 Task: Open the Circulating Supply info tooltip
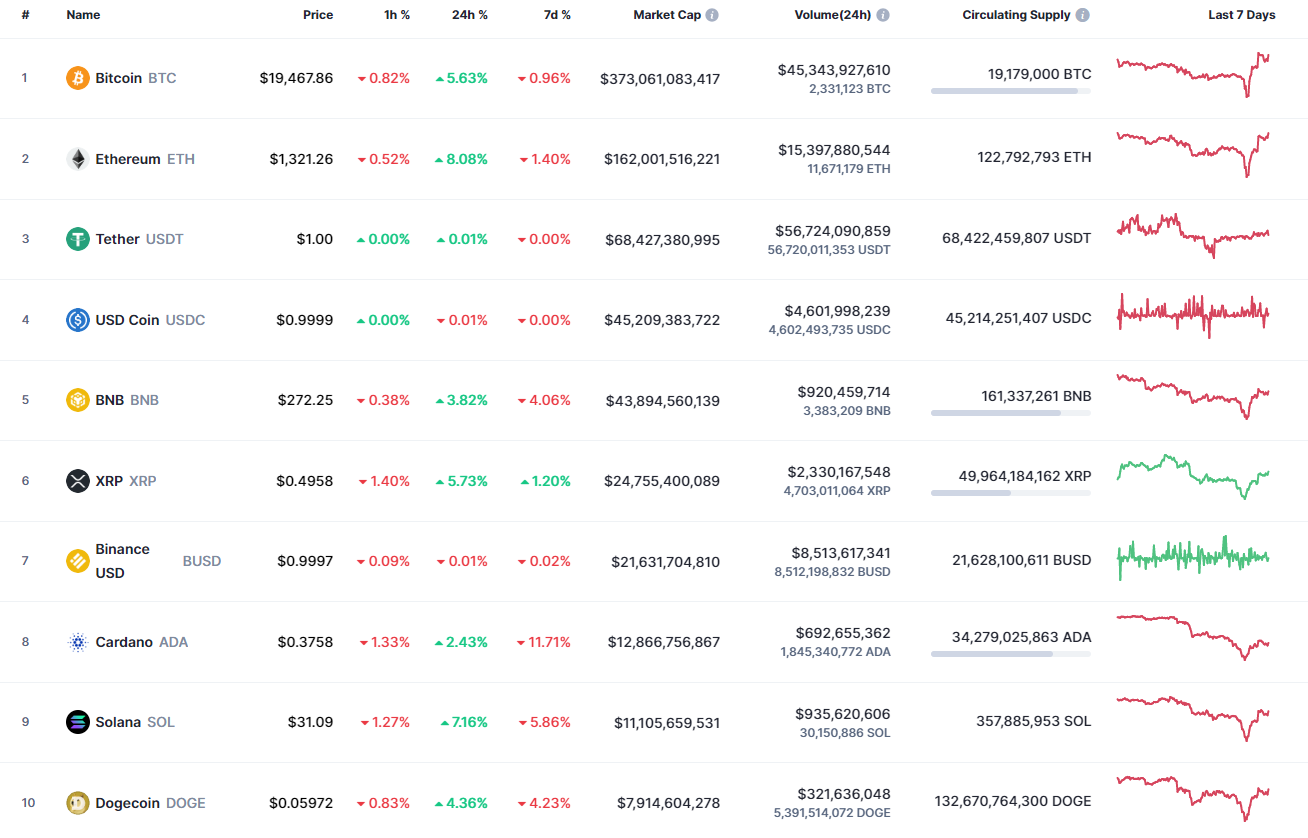(x=1084, y=14)
